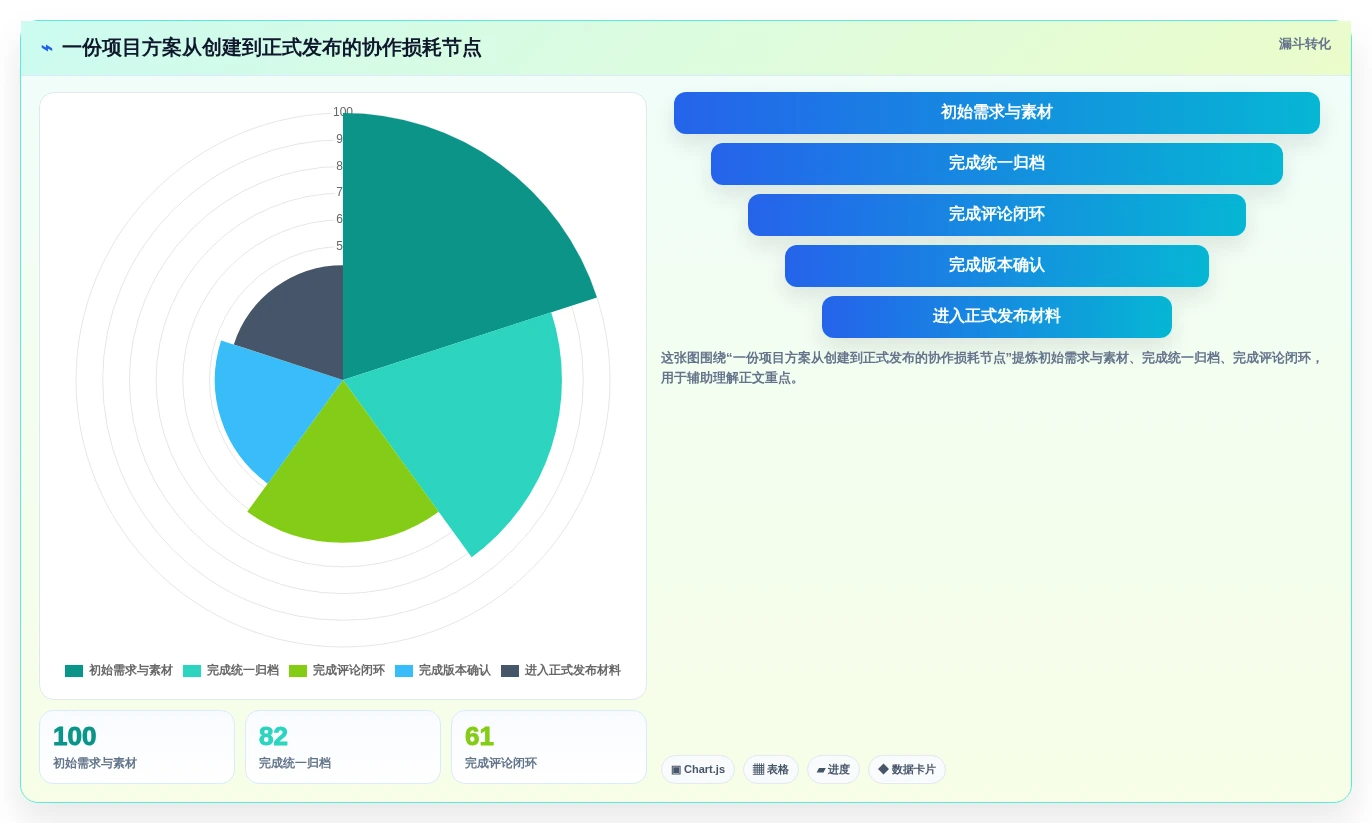Toggle 完成评论闭环 legend swatch

click(x=298, y=671)
